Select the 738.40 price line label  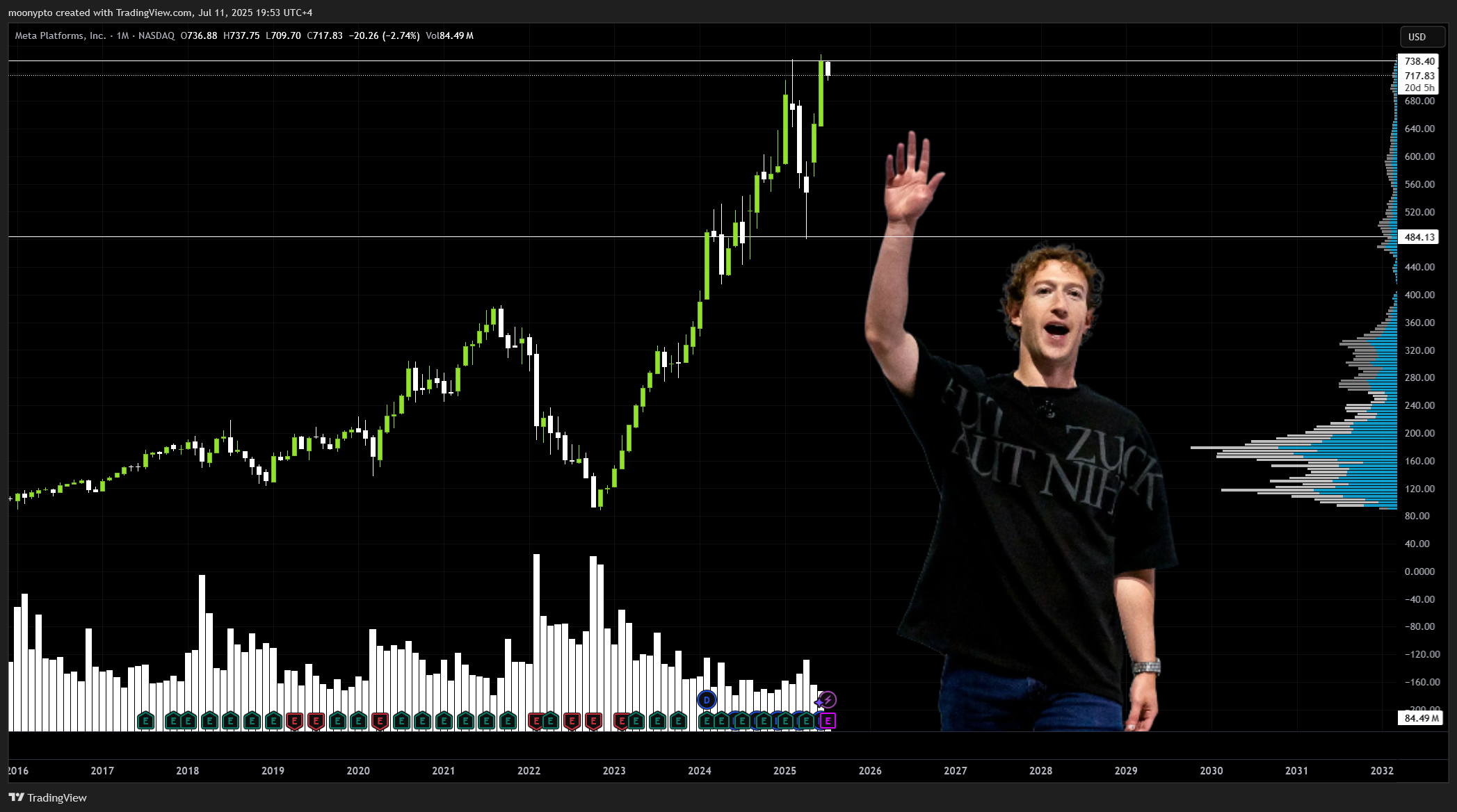(x=1419, y=61)
